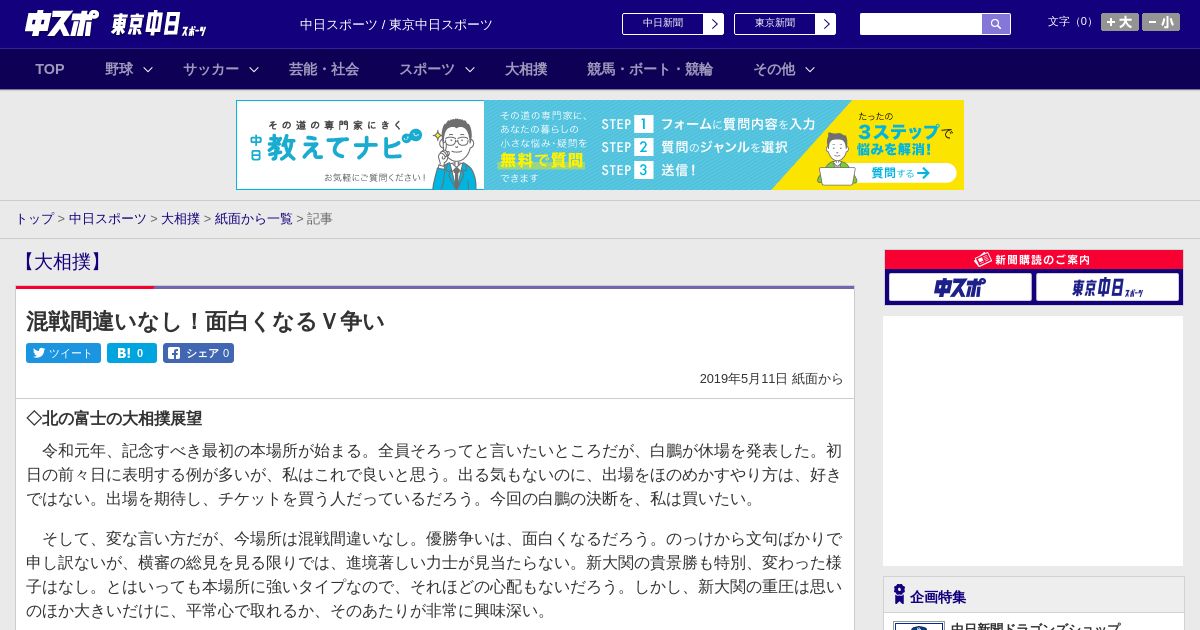
Task: Click header text 中日スポーツ / 東京中日スポーツ
Action: [396, 25]
